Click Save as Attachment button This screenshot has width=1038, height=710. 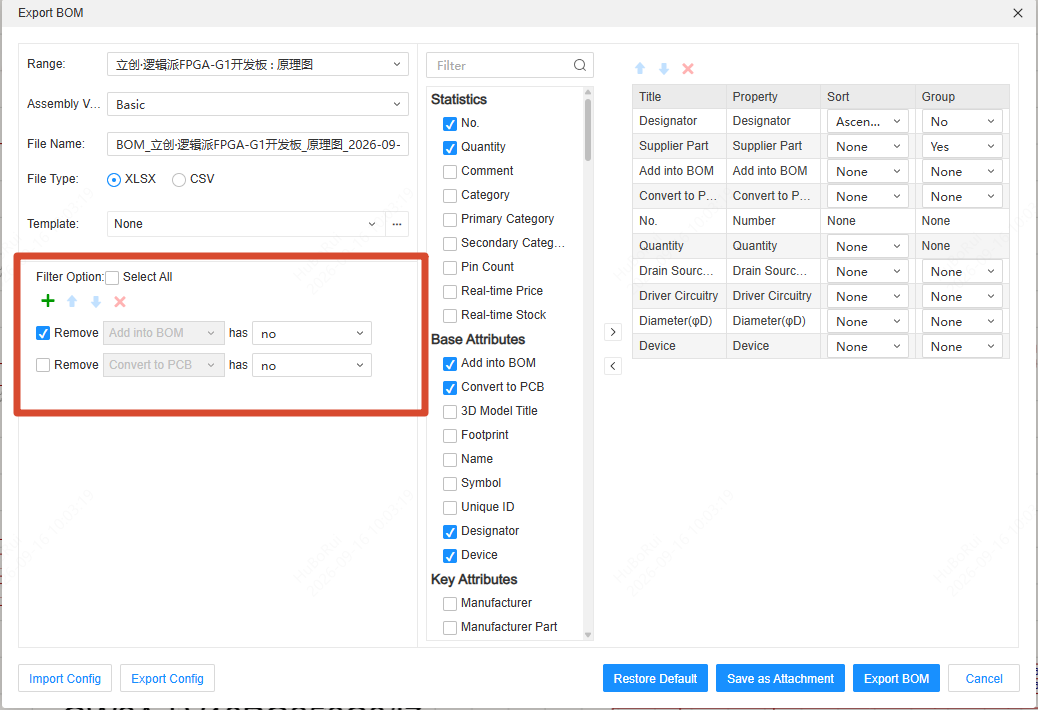click(780, 678)
